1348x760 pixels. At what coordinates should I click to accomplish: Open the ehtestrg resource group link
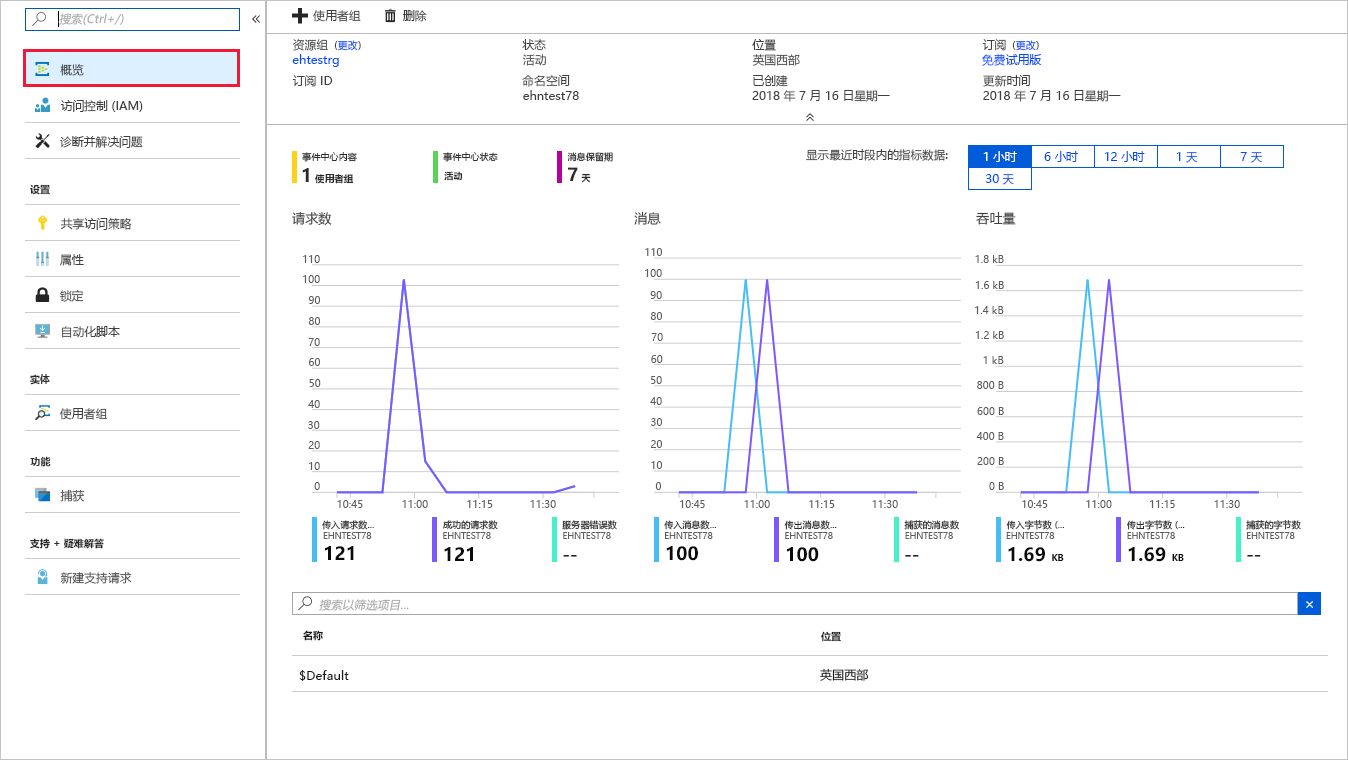[x=316, y=60]
